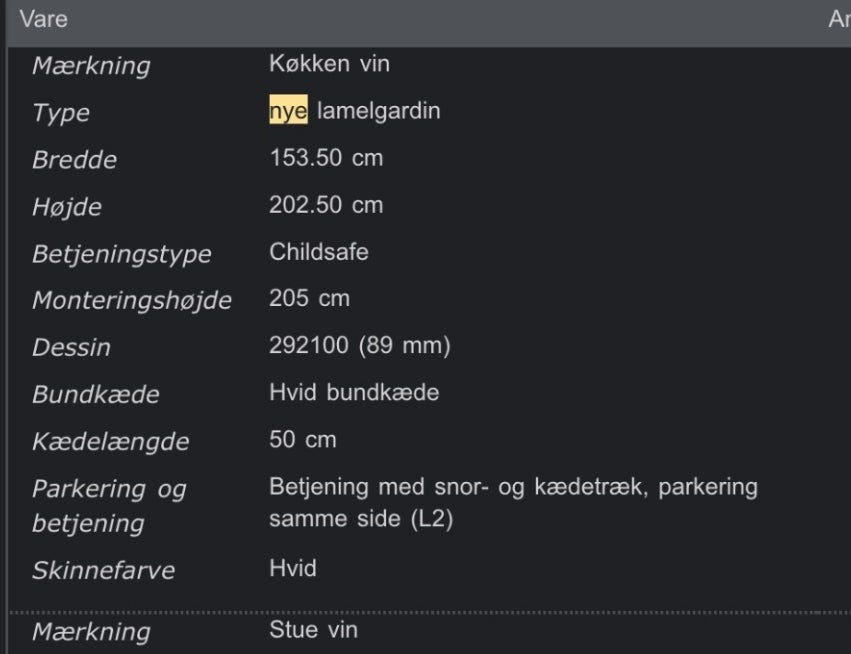Select the highlighted word nye

288,111
